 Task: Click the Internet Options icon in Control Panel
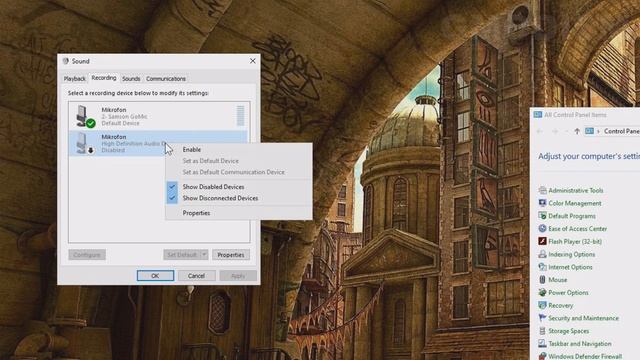pyautogui.click(x=542, y=267)
